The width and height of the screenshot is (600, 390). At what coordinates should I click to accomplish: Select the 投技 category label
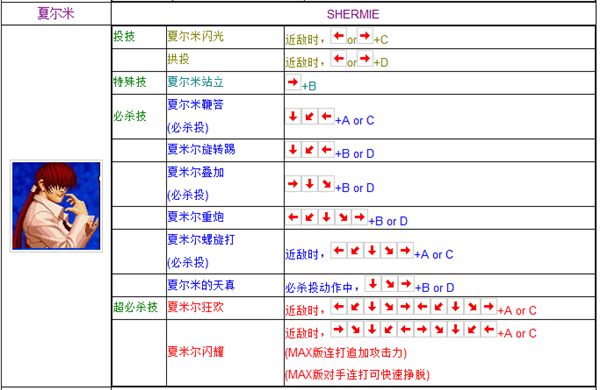[124, 36]
